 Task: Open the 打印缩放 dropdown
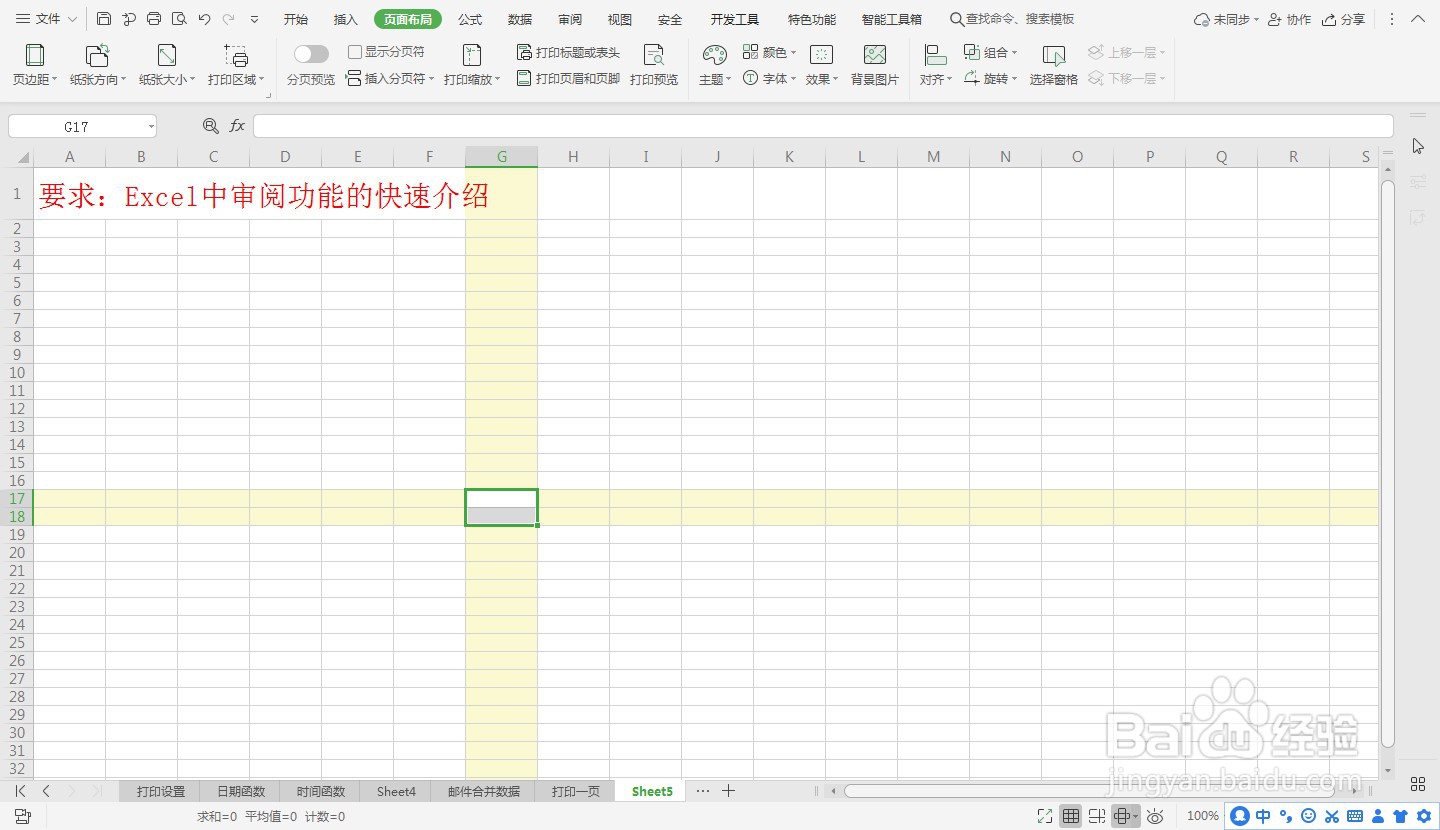coord(472,65)
